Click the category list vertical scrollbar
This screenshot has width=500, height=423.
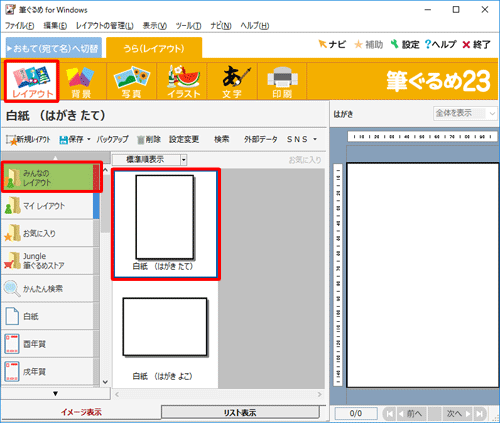[x=105, y=275]
